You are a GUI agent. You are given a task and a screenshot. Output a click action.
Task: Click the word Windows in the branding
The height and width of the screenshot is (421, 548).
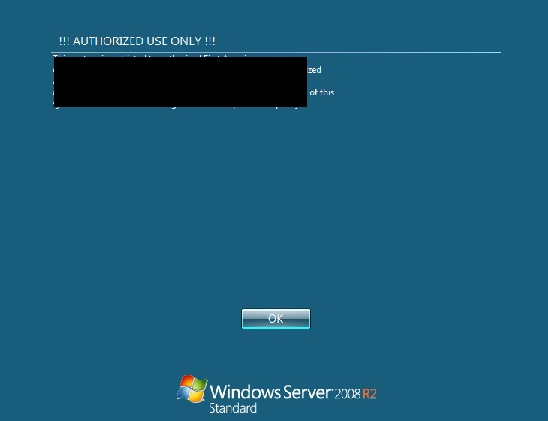(x=245, y=392)
